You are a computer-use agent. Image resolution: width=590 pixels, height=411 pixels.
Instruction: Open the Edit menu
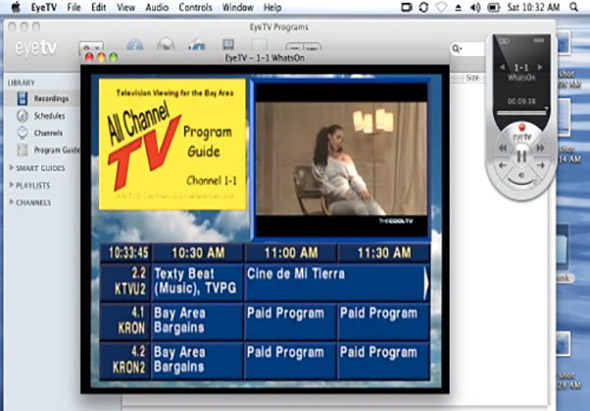coord(99,8)
